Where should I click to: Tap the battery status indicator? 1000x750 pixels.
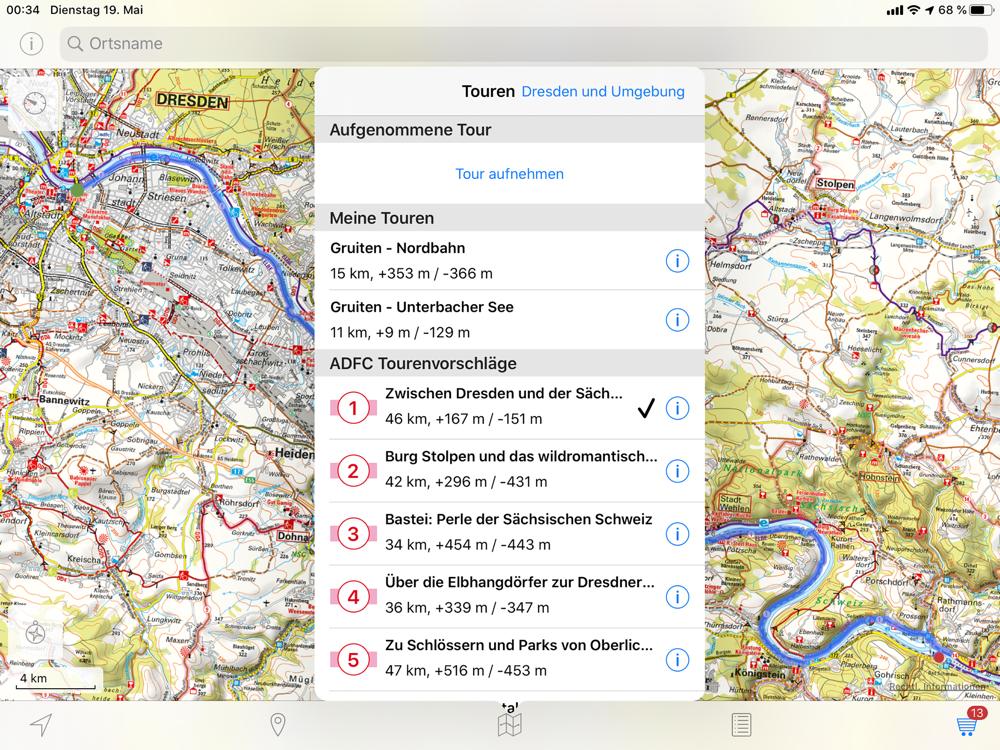tap(980, 10)
